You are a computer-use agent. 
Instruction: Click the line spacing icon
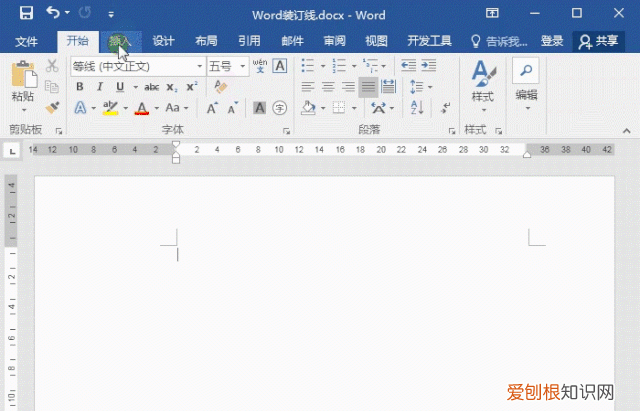[416, 87]
